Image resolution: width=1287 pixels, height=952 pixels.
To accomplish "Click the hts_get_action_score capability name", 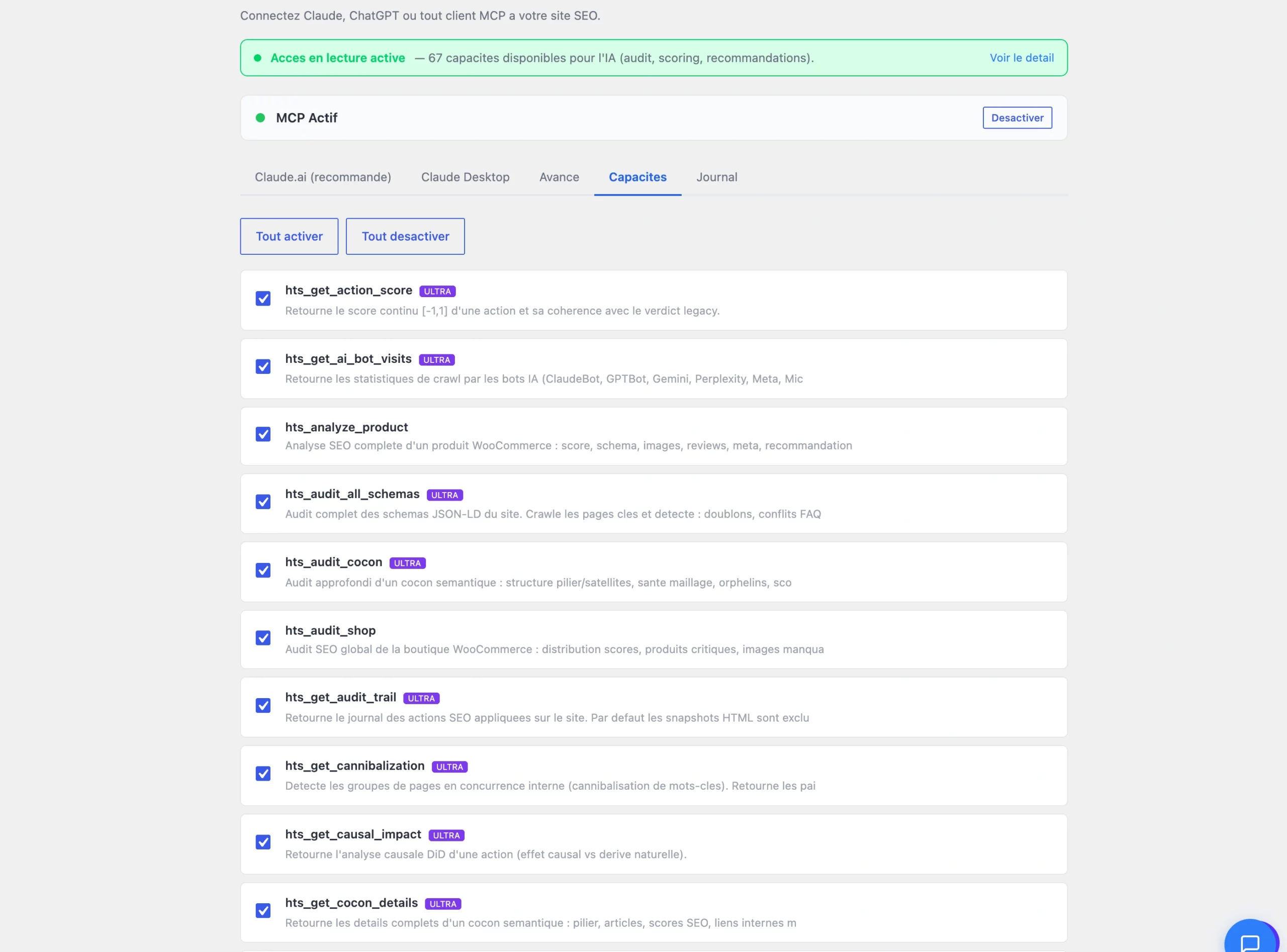I will (x=349, y=291).
